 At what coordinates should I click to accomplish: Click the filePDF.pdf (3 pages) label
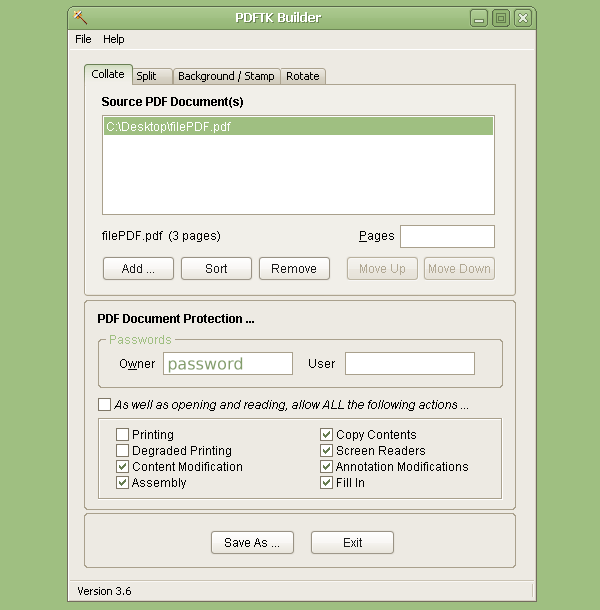tap(161, 236)
